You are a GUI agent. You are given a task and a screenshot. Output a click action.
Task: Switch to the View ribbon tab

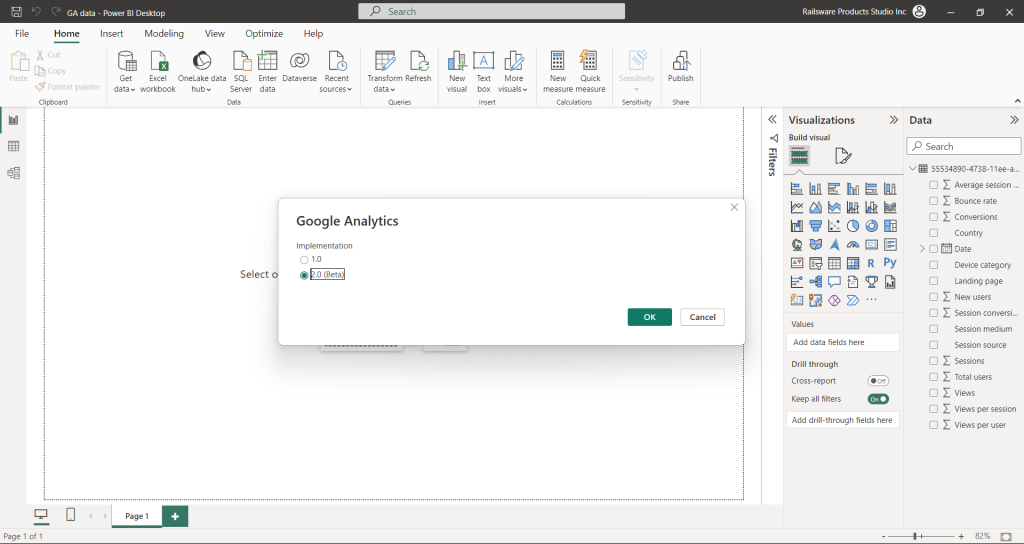click(215, 33)
